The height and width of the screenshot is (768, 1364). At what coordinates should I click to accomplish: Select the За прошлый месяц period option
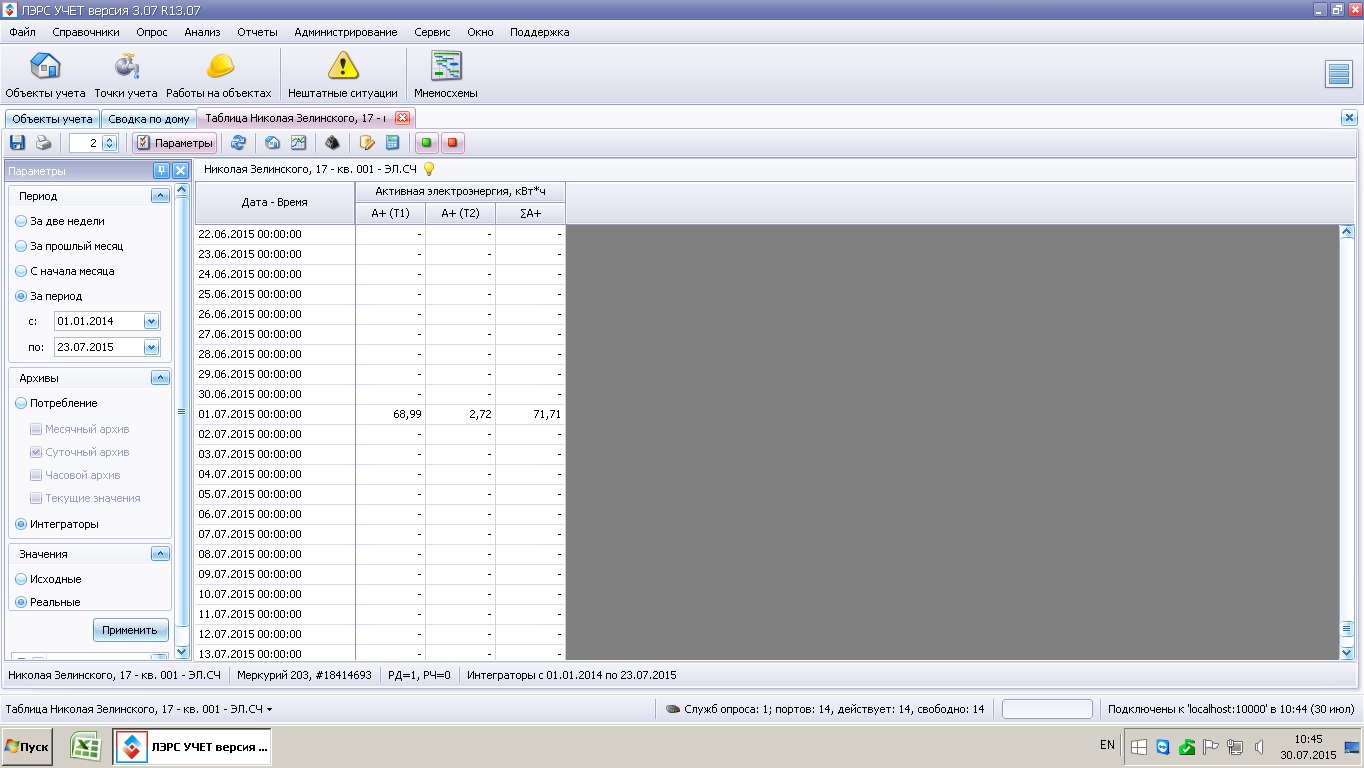click(21, 246)
